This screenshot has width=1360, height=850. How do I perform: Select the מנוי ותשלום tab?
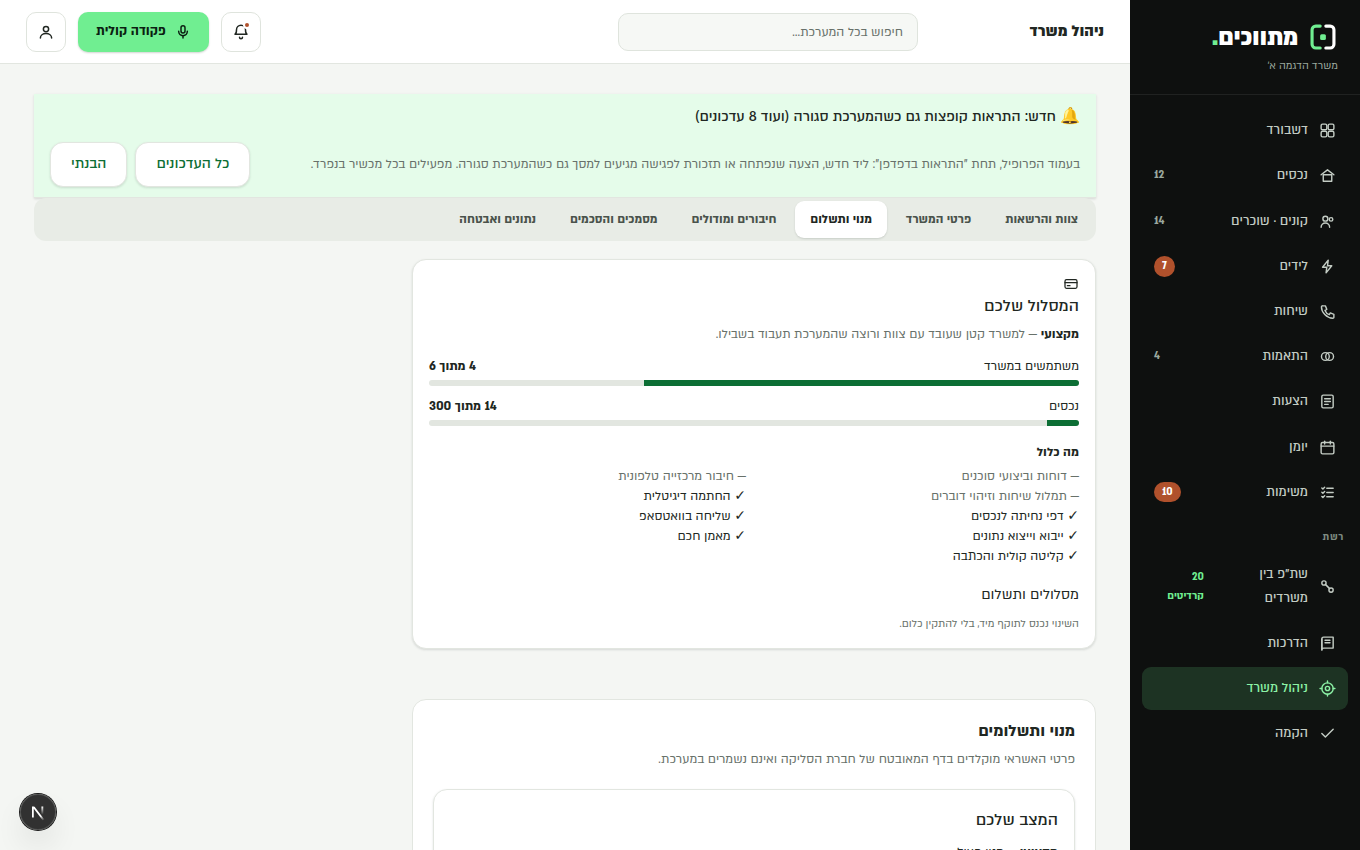point(841,219)
